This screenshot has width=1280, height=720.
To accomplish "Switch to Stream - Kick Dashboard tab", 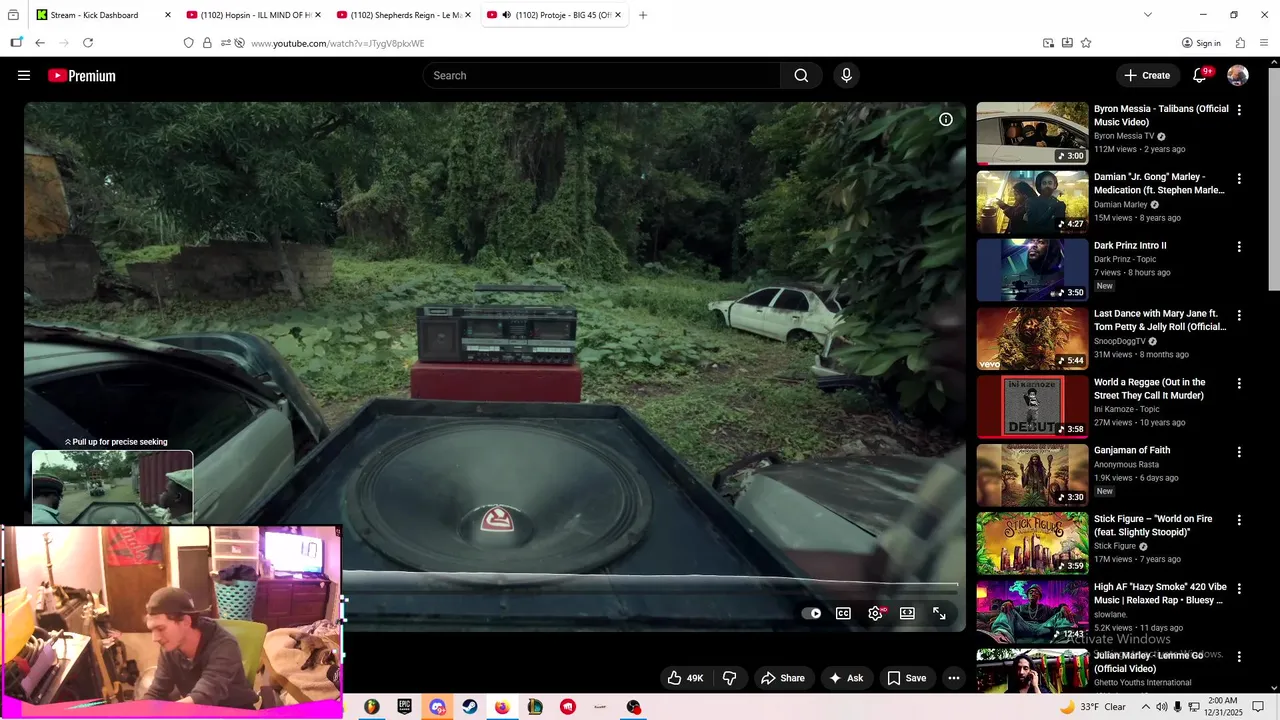I will (105, 15).
